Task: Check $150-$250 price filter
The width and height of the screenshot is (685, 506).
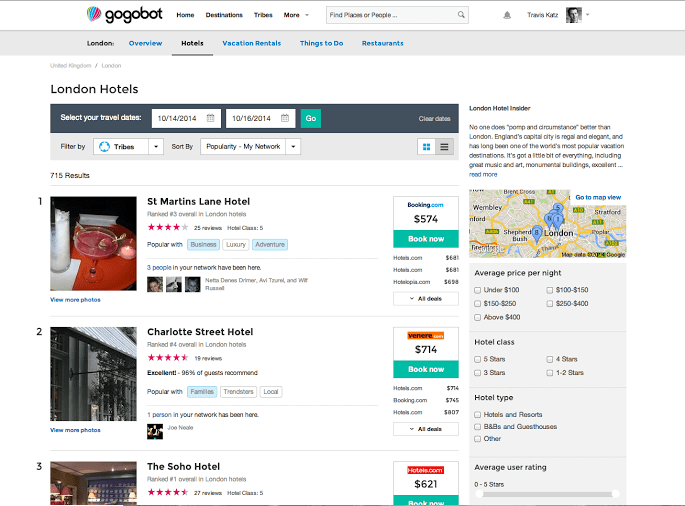Action: 477,304
